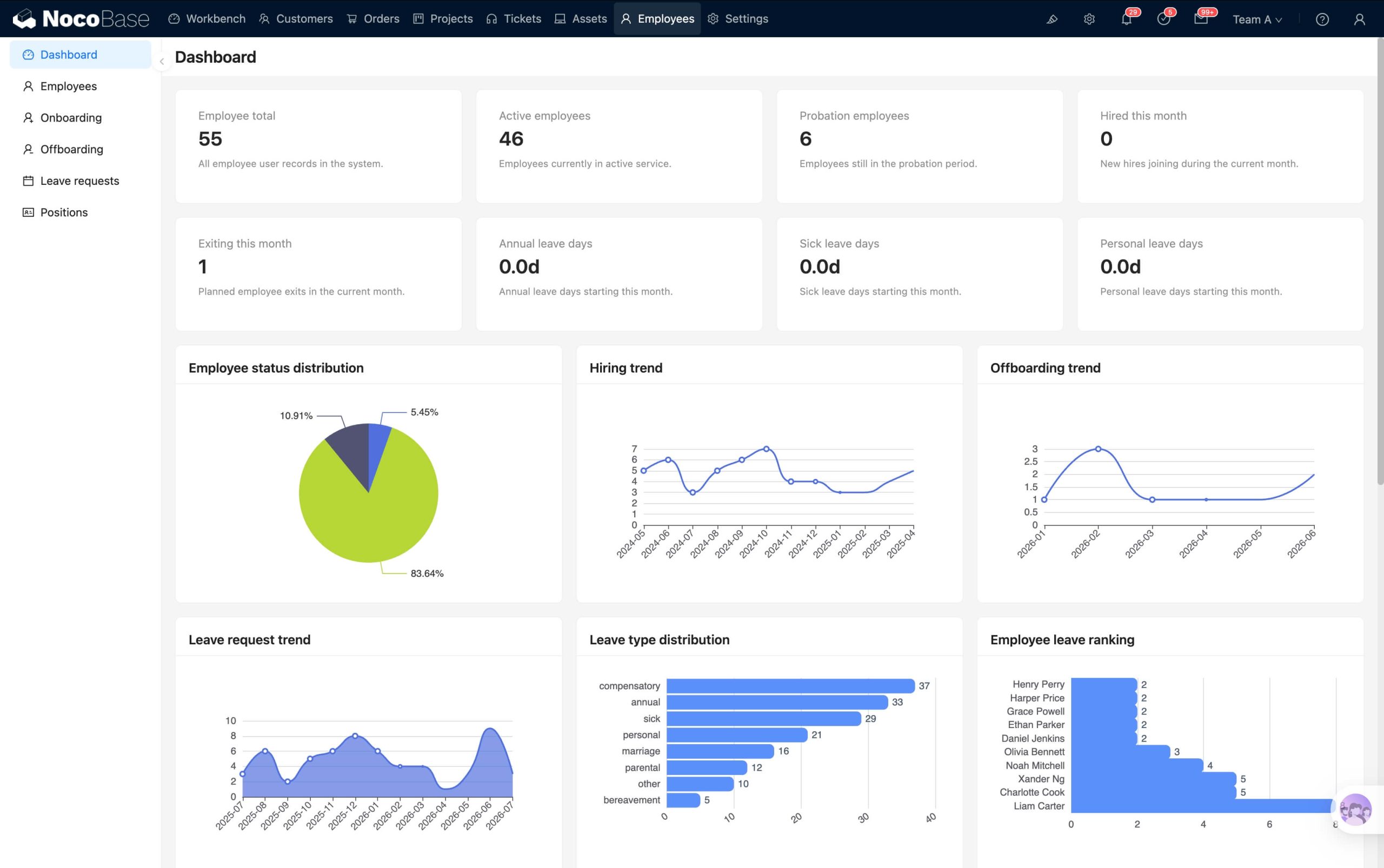Click the Employee total card
This screenshot has height=868, width=1384.
click(318, 146)
